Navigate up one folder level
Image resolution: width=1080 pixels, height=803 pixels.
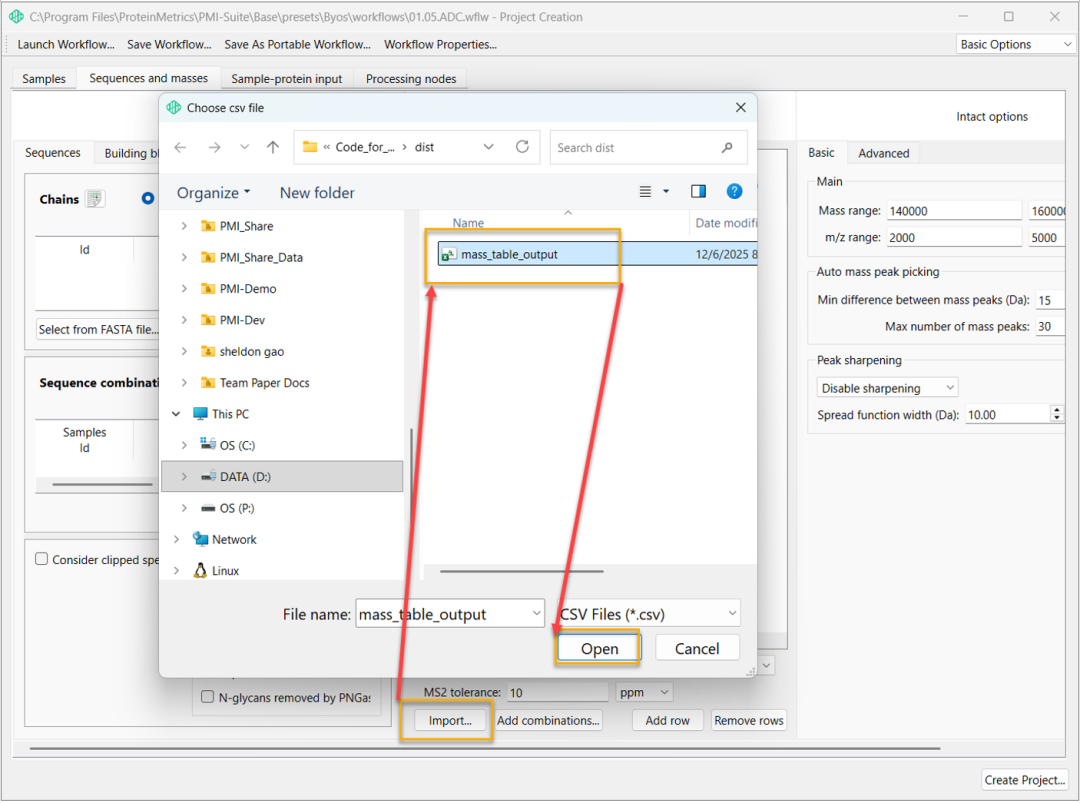273,147
